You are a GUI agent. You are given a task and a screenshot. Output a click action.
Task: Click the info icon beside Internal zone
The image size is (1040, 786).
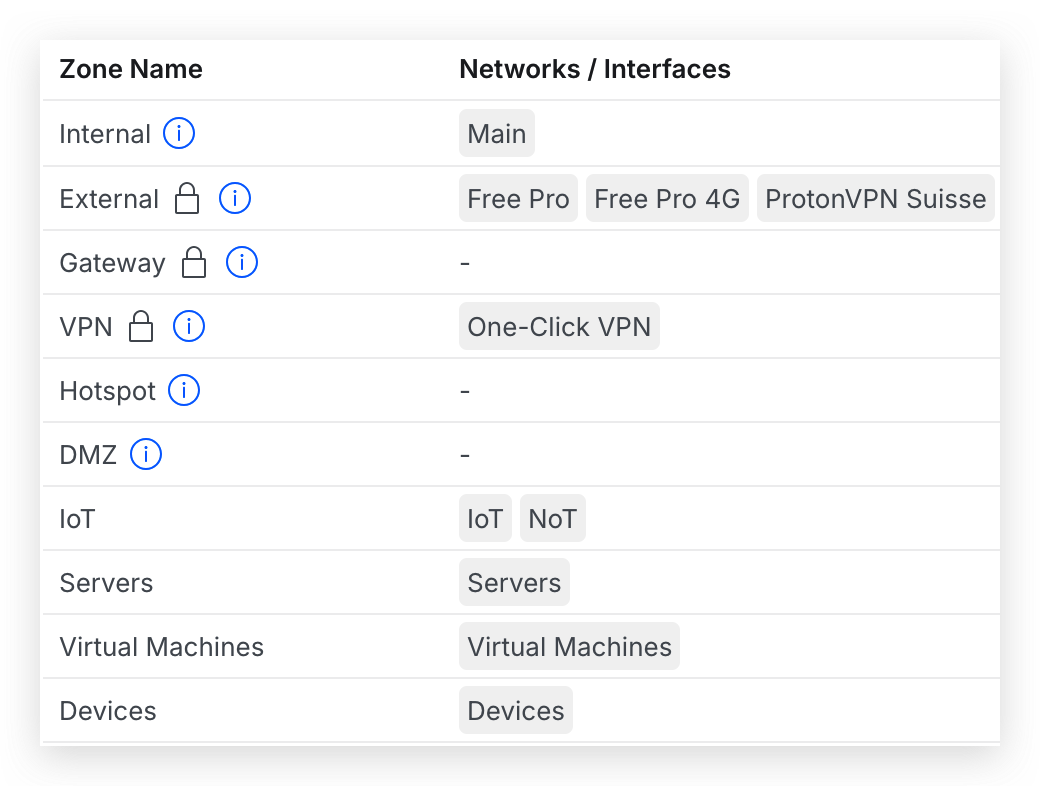pyautogui.click(x=179, y=133)
